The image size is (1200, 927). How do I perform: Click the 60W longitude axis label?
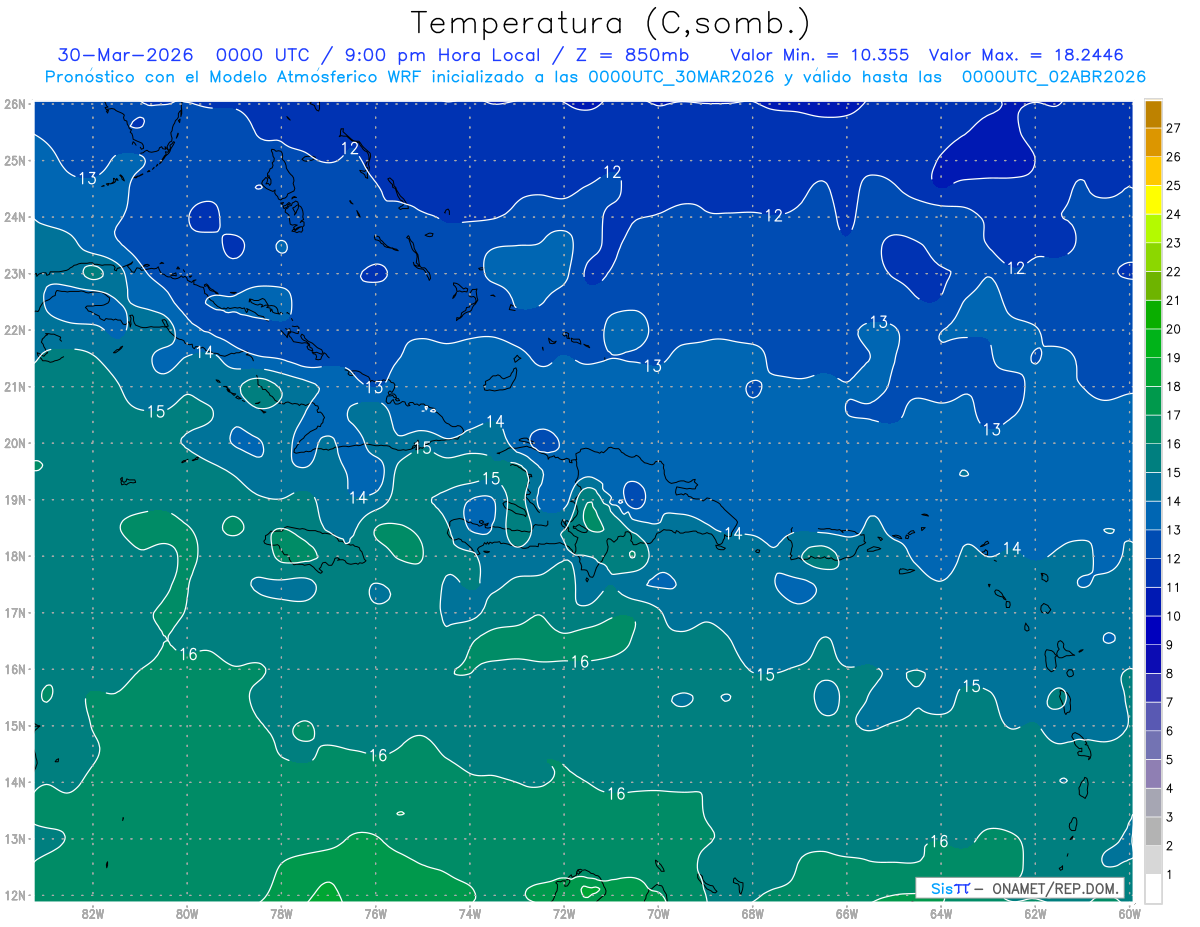pyautogui.click(x=1130, y=912)
